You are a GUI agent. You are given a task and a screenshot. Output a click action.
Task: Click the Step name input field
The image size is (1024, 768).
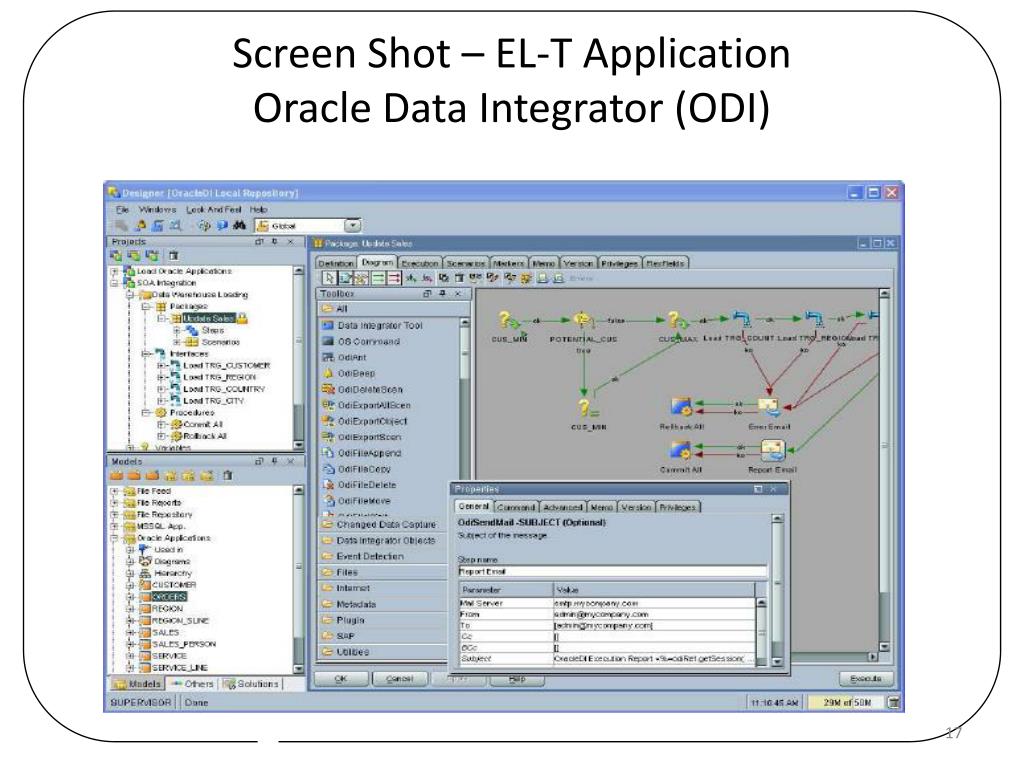point(612,571)
